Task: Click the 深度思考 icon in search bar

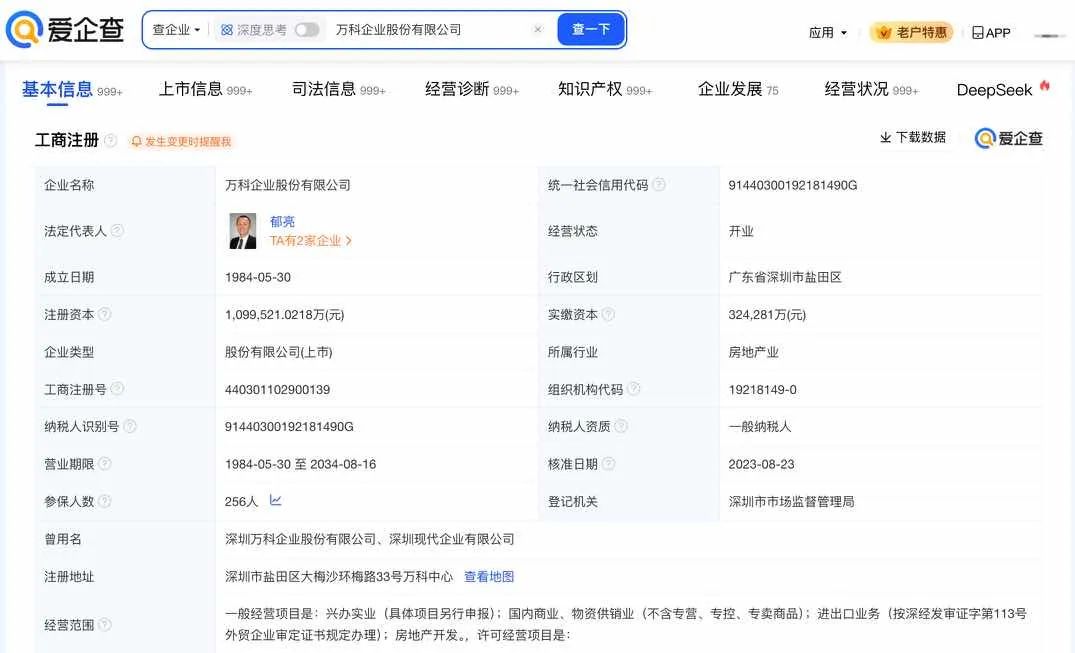Action: click(227, 29)
